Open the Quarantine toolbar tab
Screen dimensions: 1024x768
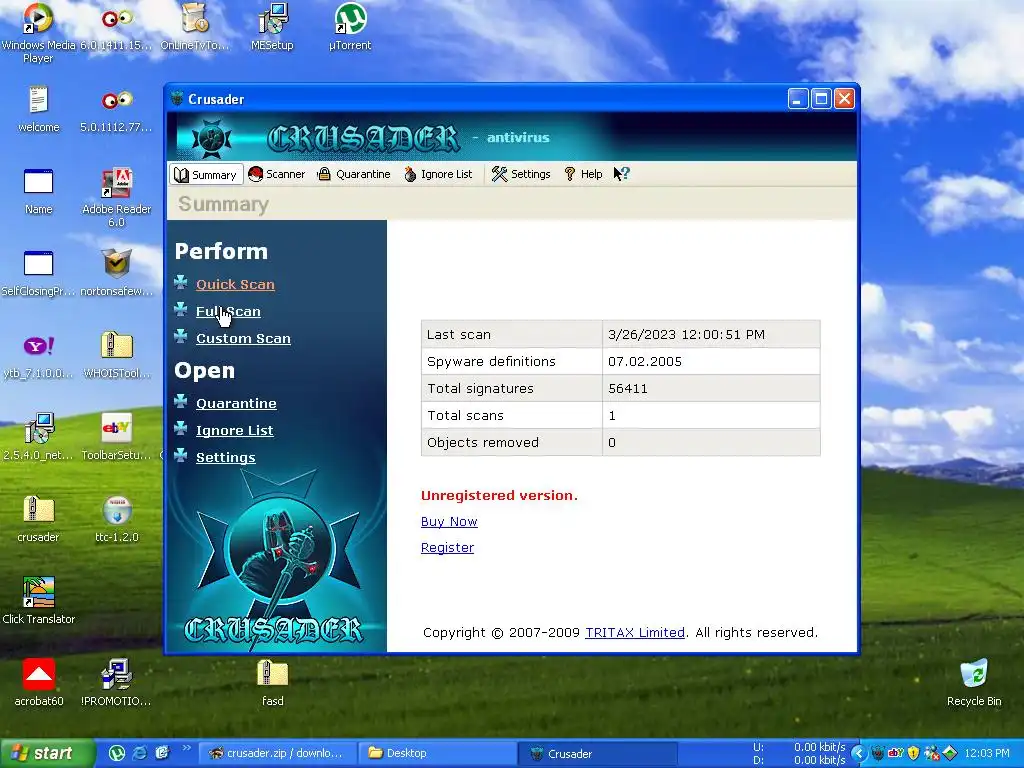tap(353, 174)
